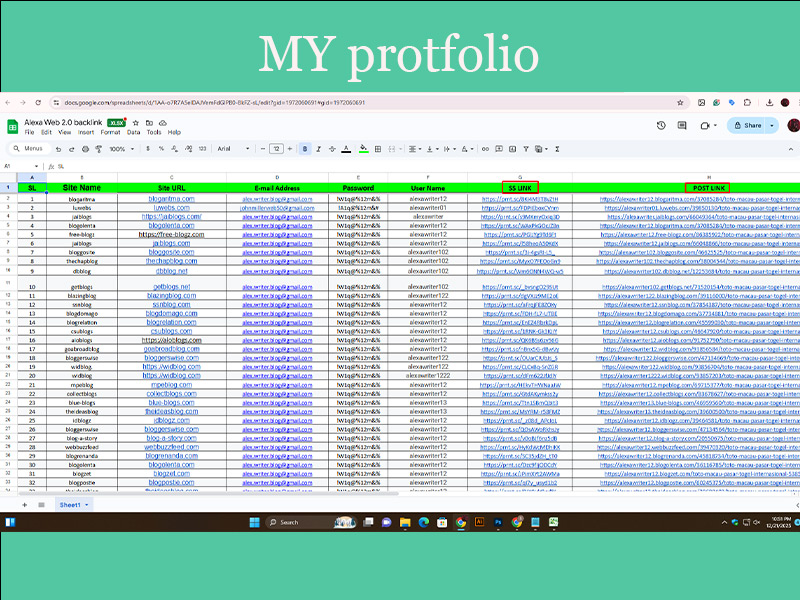Toggle strikethrough formatting
This screenshot has height=600, width=800.
pos(332,149)
